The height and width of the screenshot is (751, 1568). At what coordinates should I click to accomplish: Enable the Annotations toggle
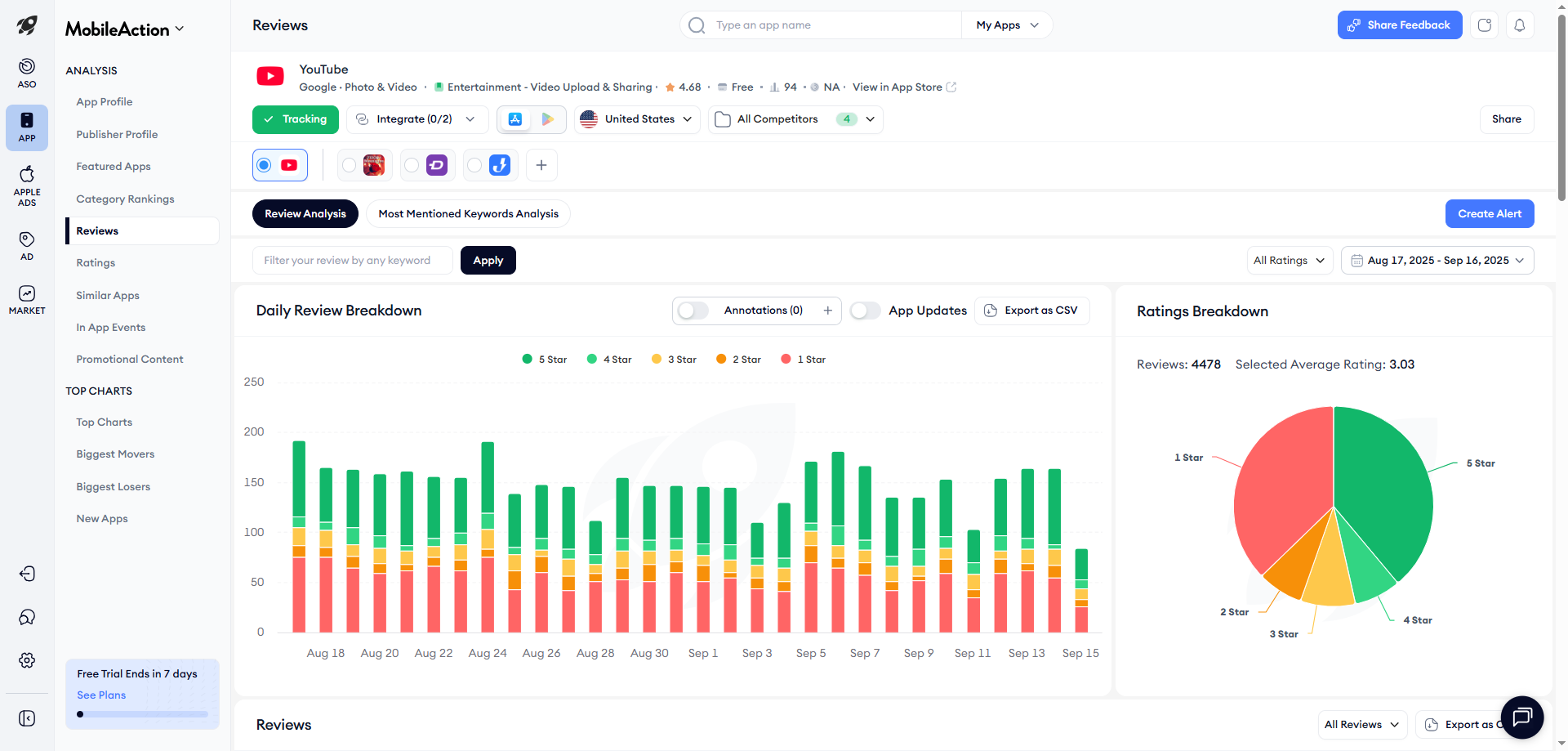click(693, 311)
